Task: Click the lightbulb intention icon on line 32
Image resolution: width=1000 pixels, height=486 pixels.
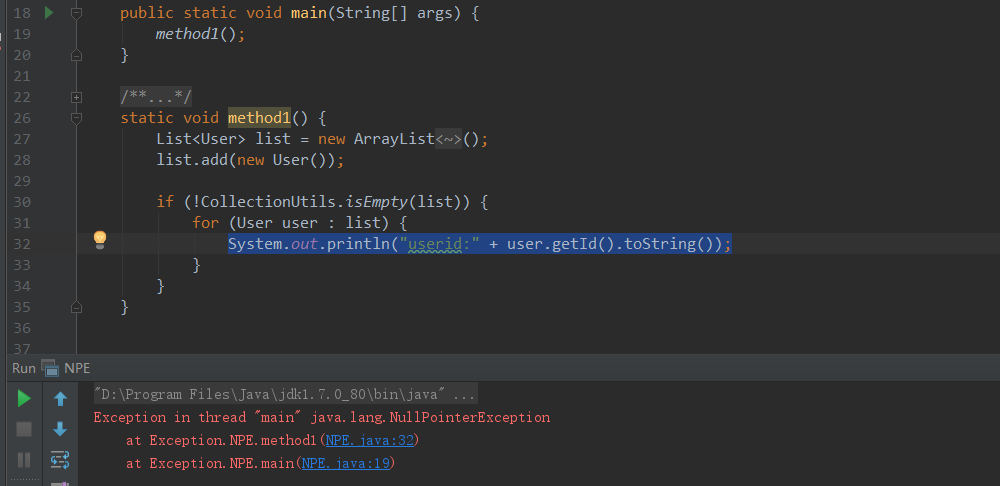Action: [x=99, y=240]
